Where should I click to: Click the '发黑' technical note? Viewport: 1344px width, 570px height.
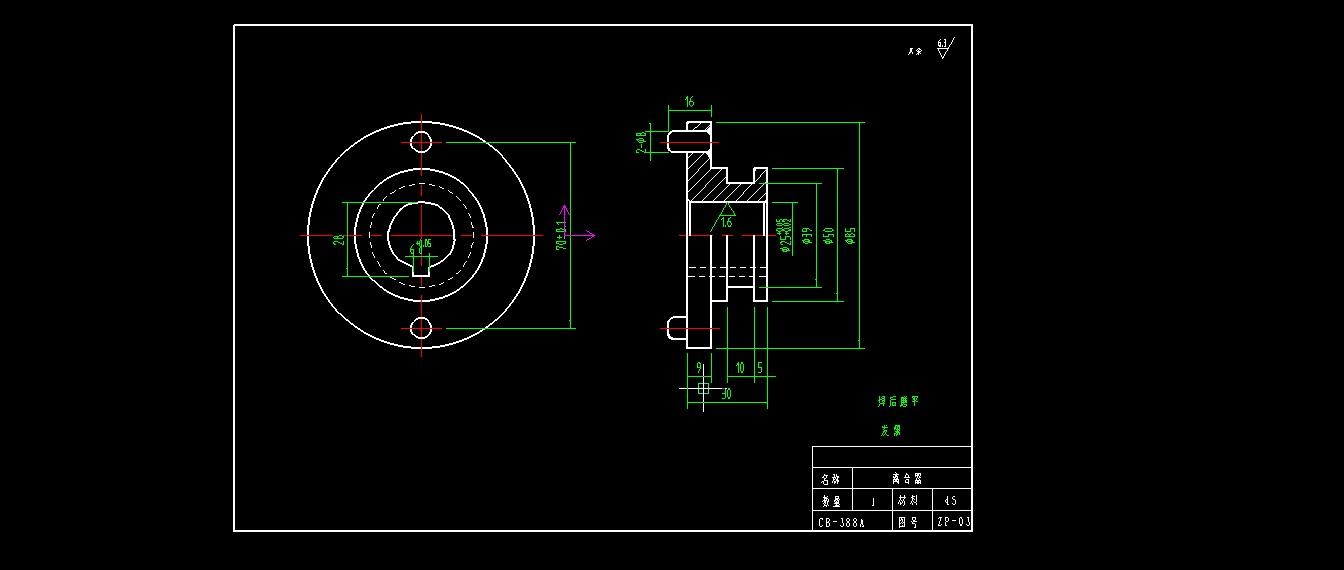[890, 431]
